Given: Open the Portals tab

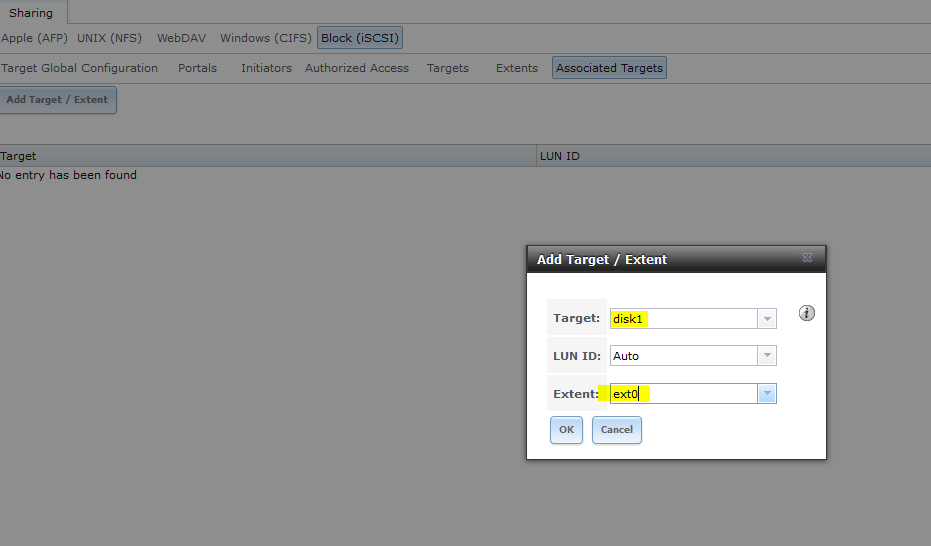Looking at the screenshot, I should 198,68.
